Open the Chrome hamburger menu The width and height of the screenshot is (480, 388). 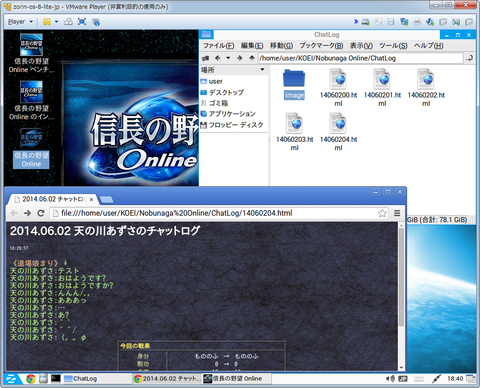pos(397,213)
